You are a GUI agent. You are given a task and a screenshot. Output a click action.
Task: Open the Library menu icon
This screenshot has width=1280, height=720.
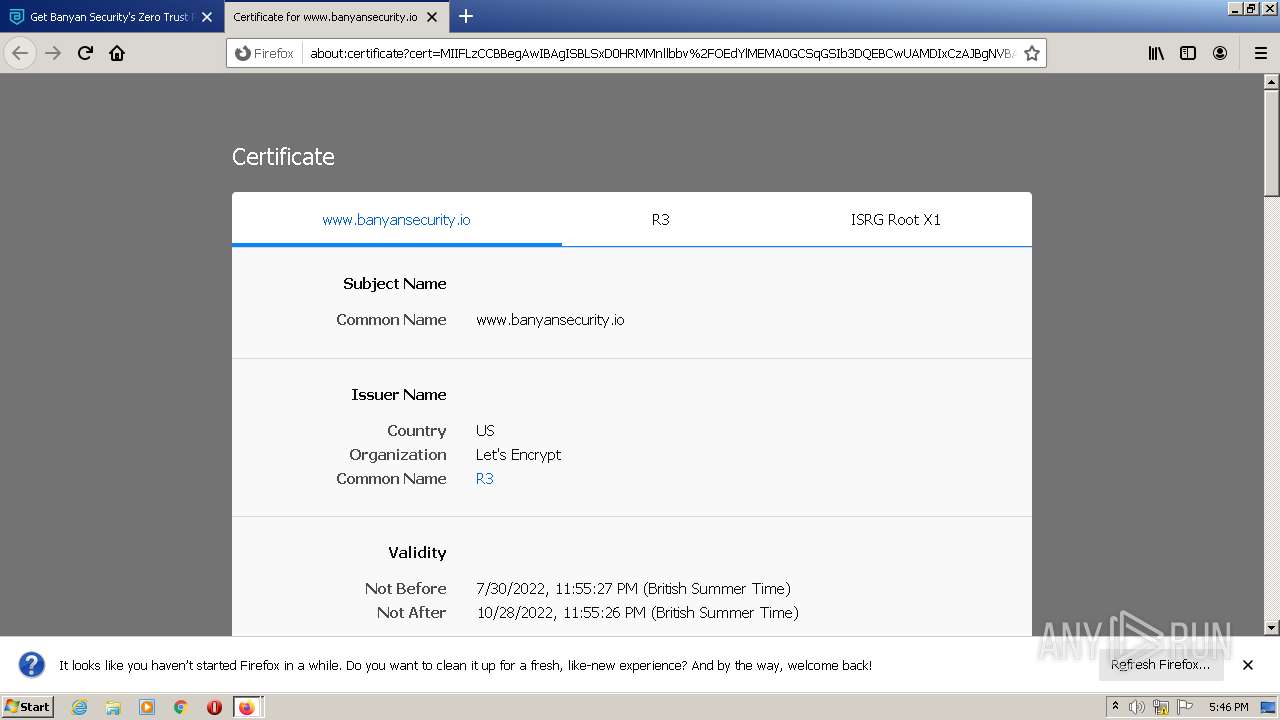tap(1156, 53)
